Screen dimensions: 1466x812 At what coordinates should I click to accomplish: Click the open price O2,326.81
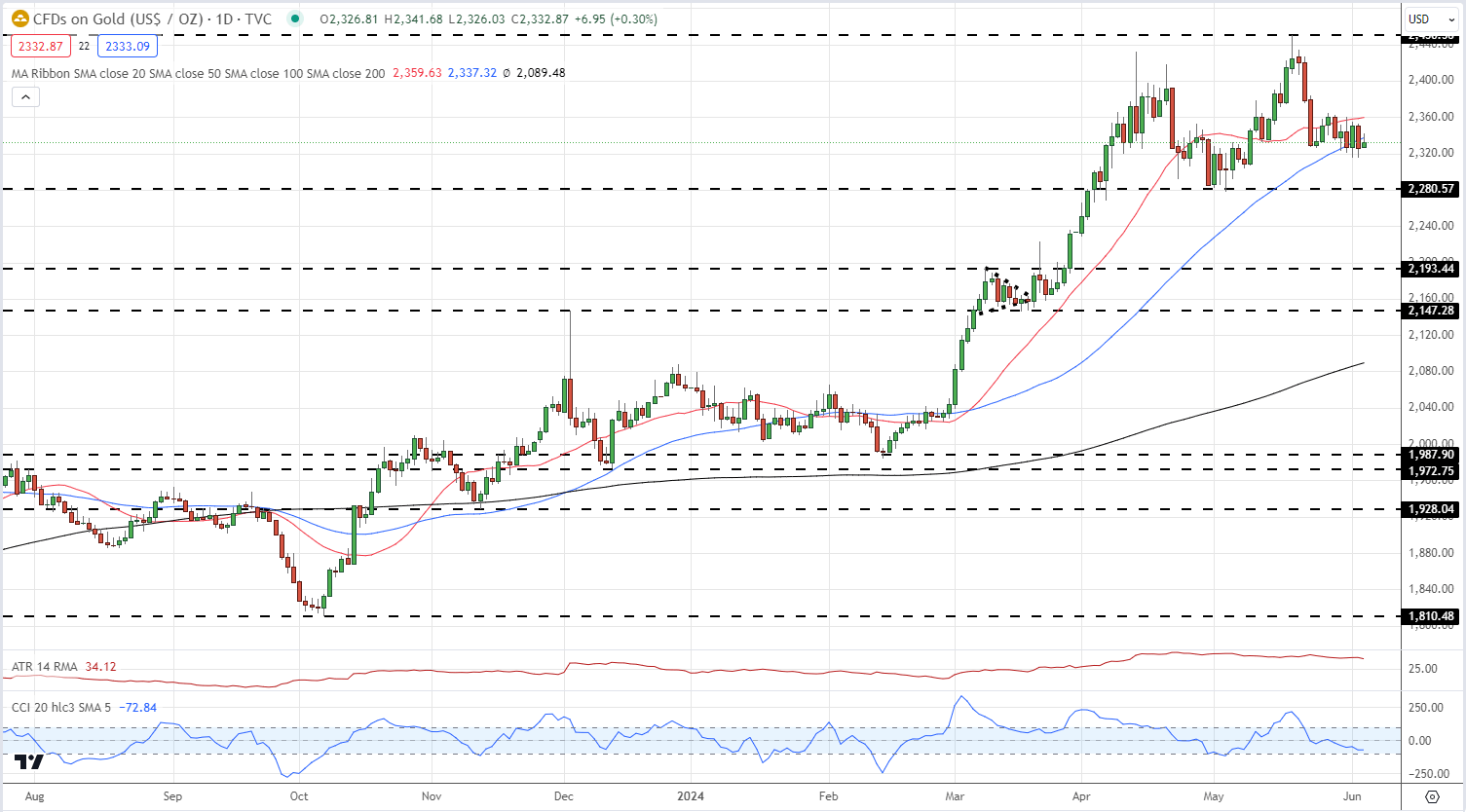pyautogui.click(x=349, y=19)
